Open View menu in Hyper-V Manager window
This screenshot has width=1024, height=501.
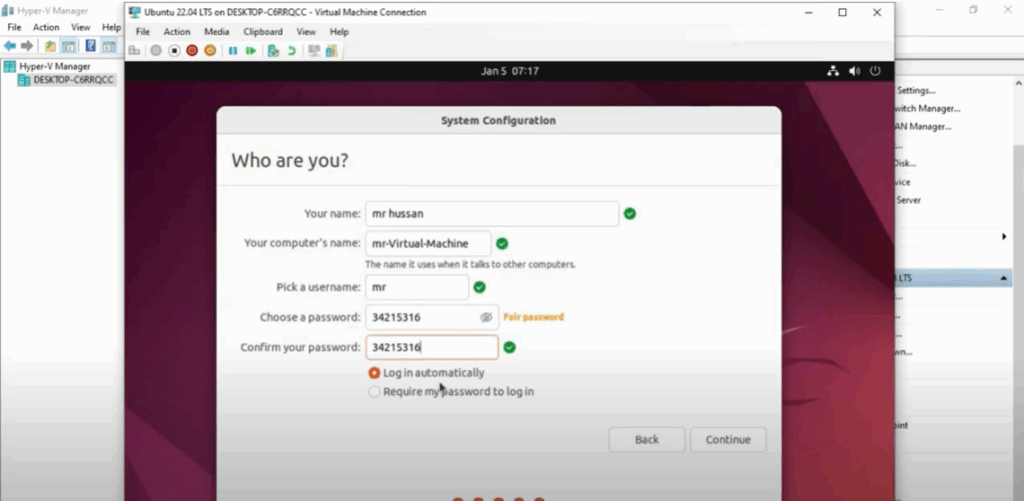point(80,27)
